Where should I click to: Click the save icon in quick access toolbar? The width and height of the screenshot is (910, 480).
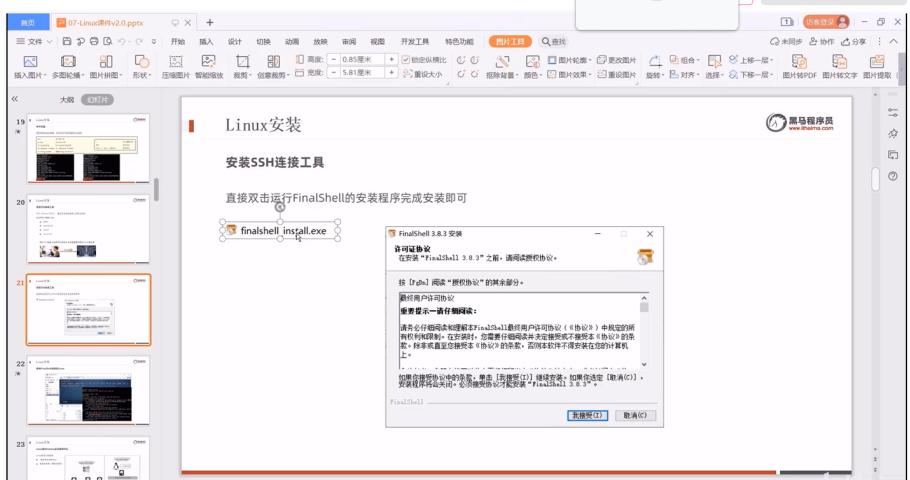point(67,41)
